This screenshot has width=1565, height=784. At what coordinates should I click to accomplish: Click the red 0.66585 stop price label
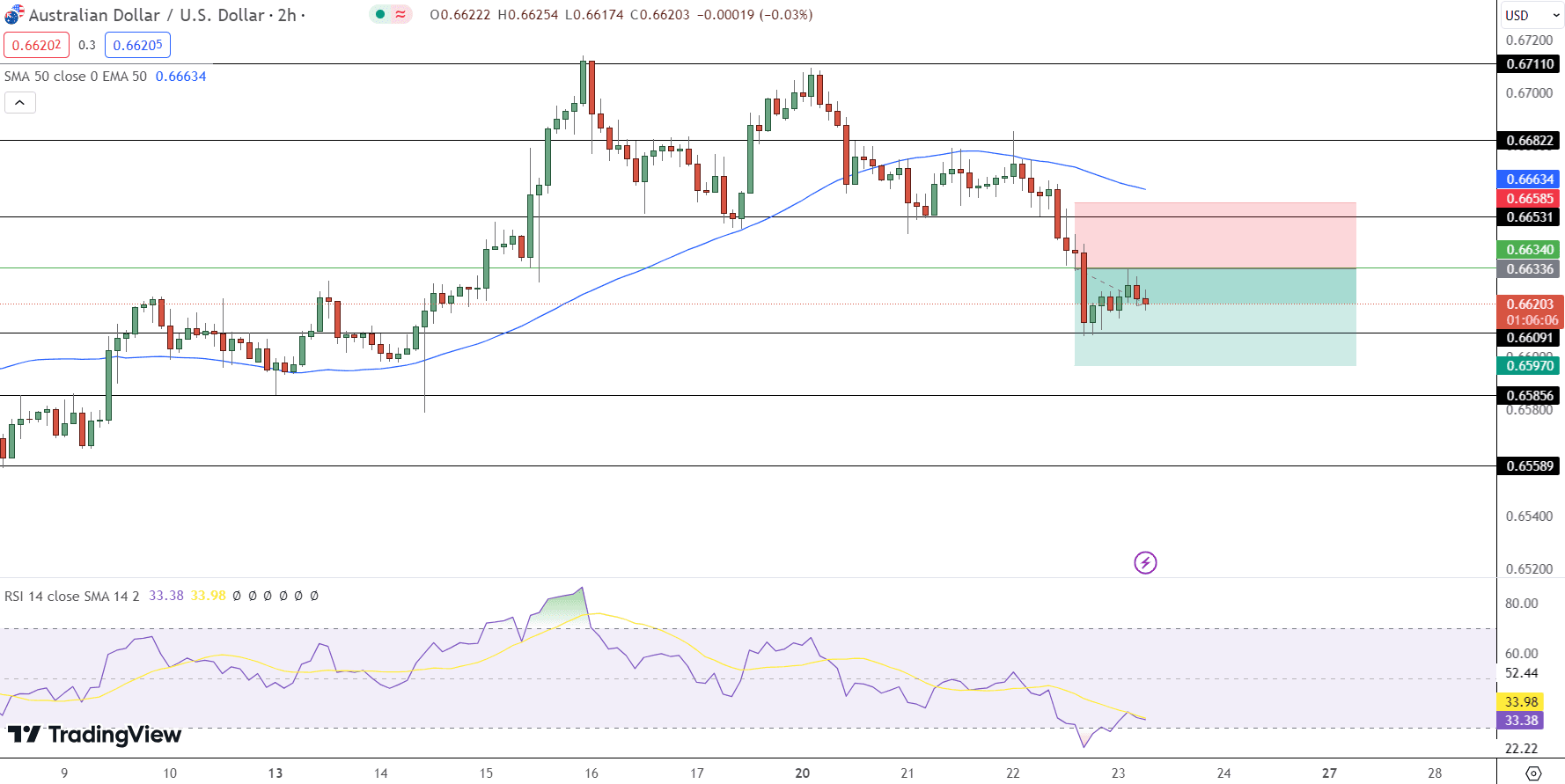pyautogui.click(x=1530, y=199)
